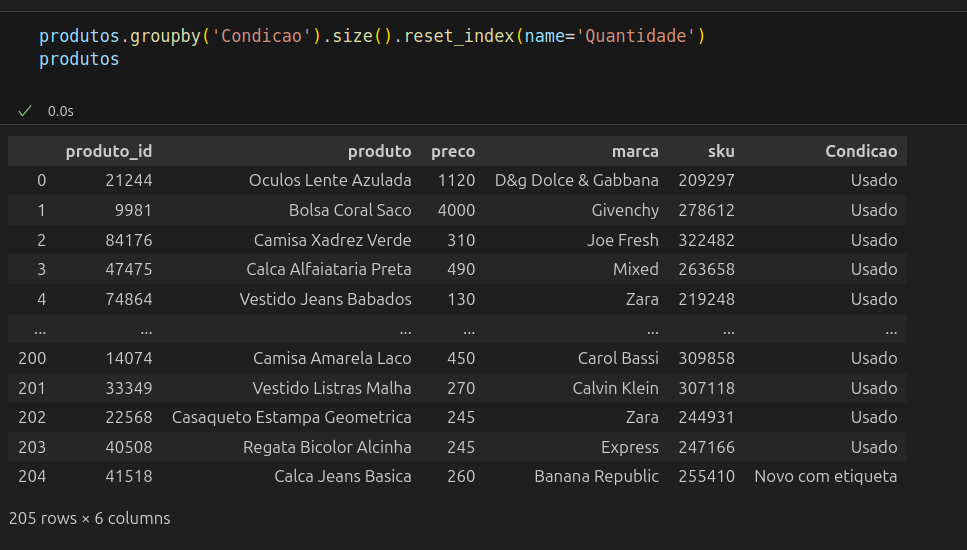Click the marca cell 'Carol Bassi'
The image size is (967, 550).
[618, 358]
